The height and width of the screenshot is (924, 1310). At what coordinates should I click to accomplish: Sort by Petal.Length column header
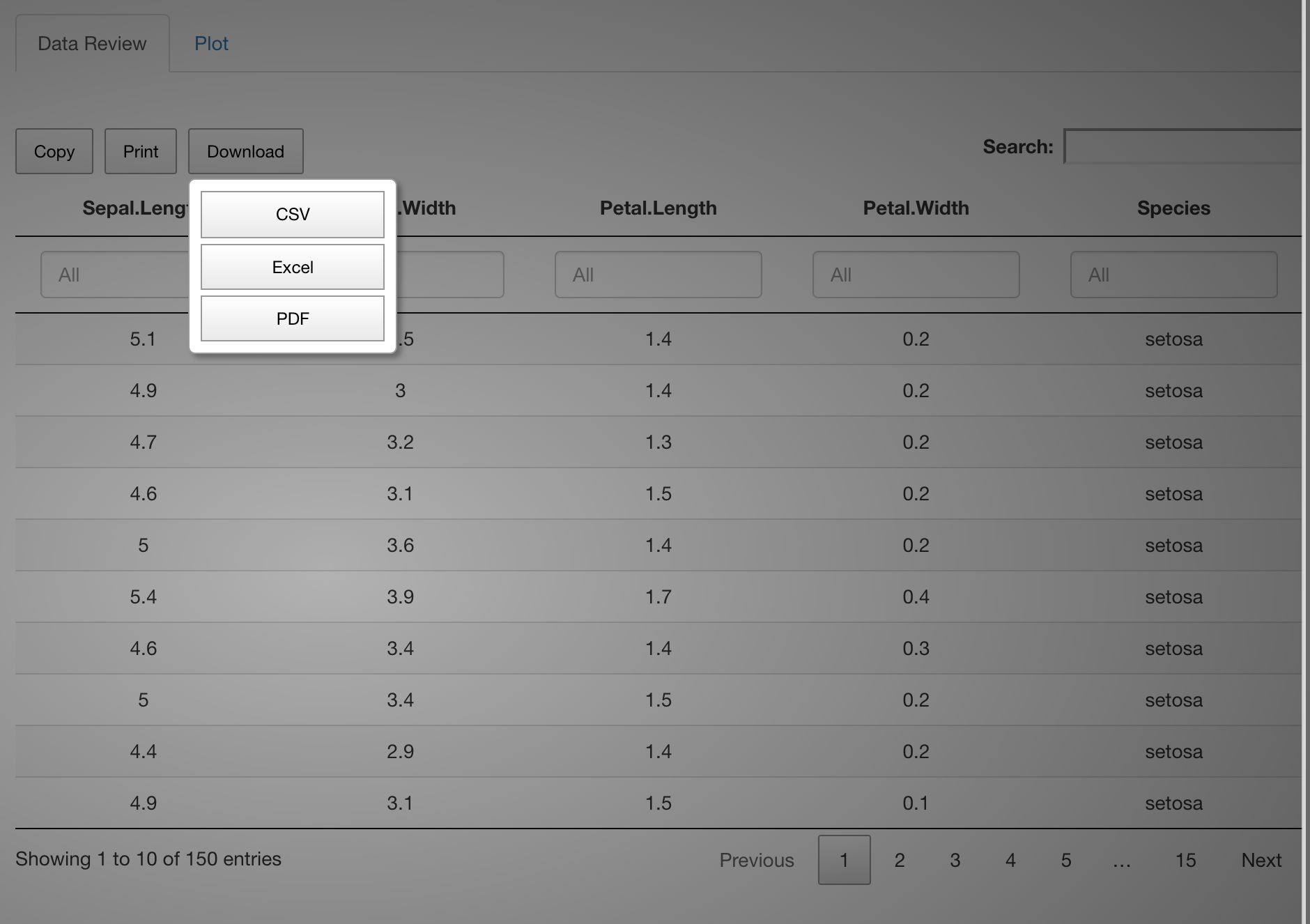point(658,208)
